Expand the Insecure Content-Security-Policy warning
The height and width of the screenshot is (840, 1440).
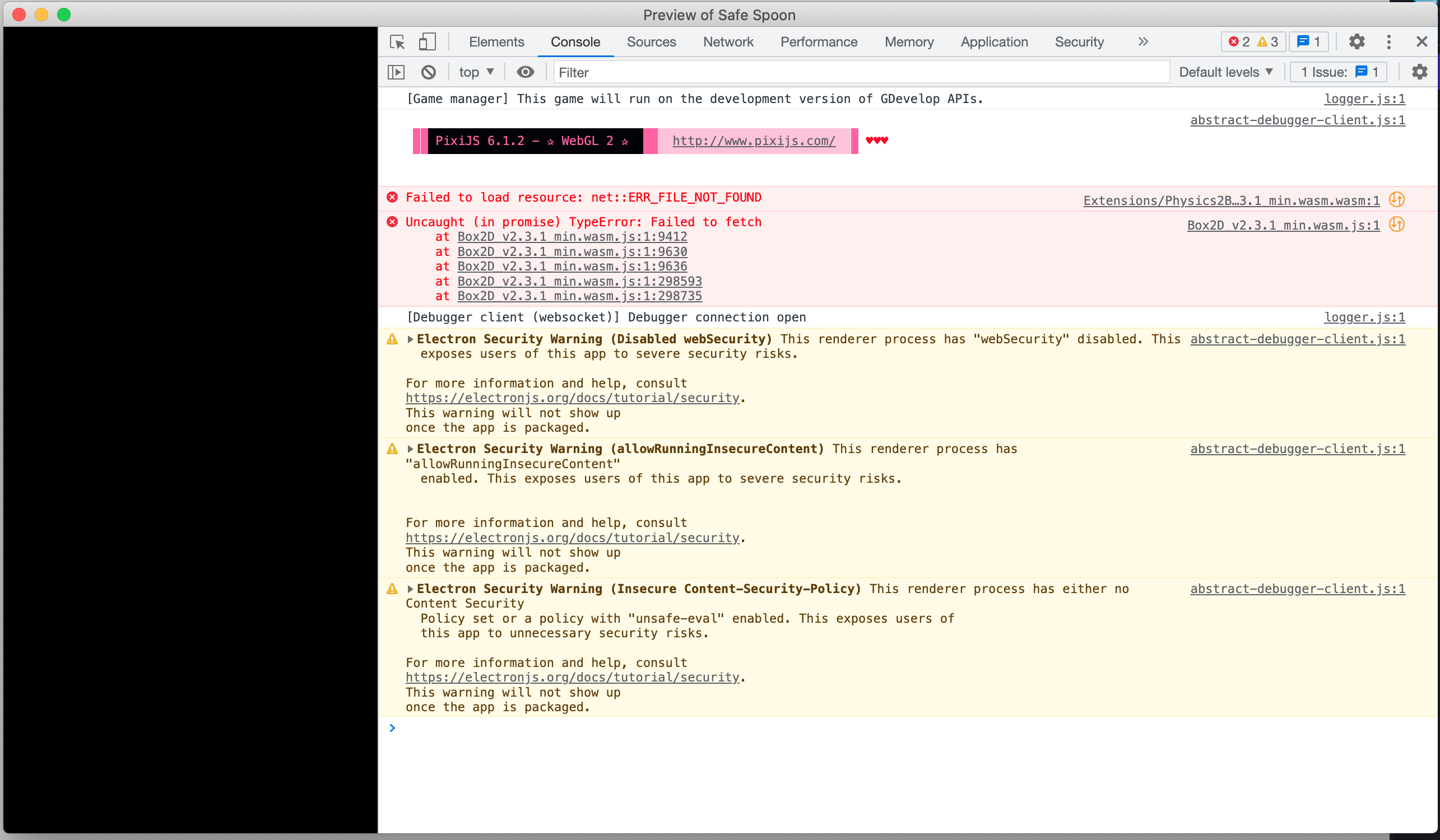click(x=410, y=588)
